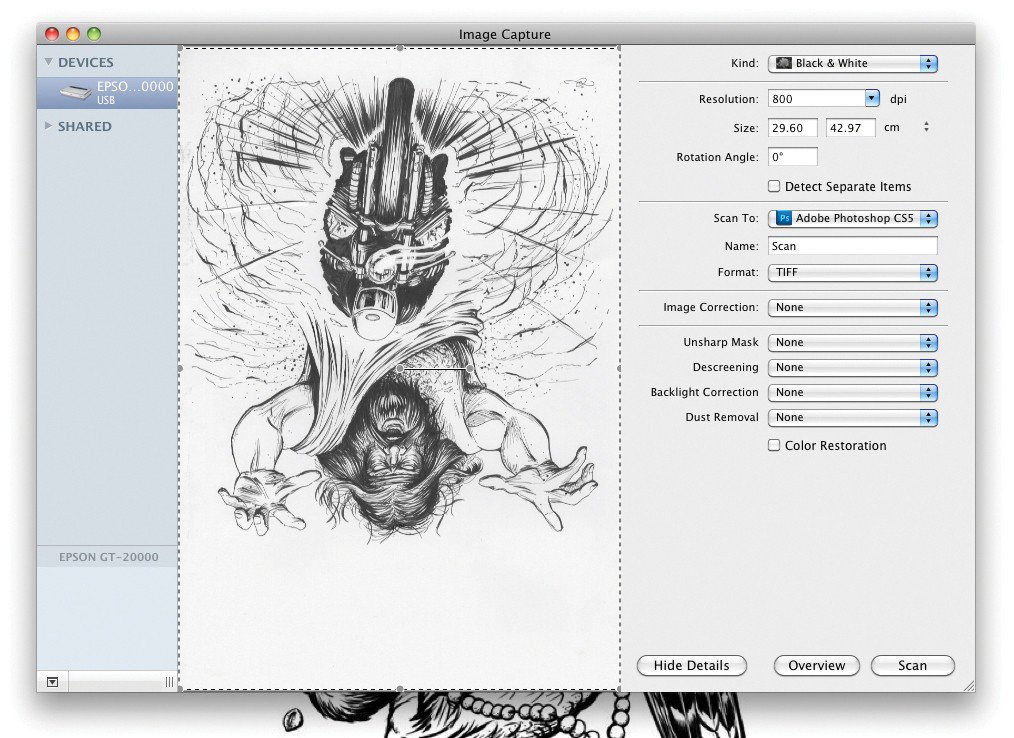Click the EPSON GT-20000 label
Image resolution: width=1014 pixels, height=738 pixels.
pyautogui.click(x=109, y=557)
